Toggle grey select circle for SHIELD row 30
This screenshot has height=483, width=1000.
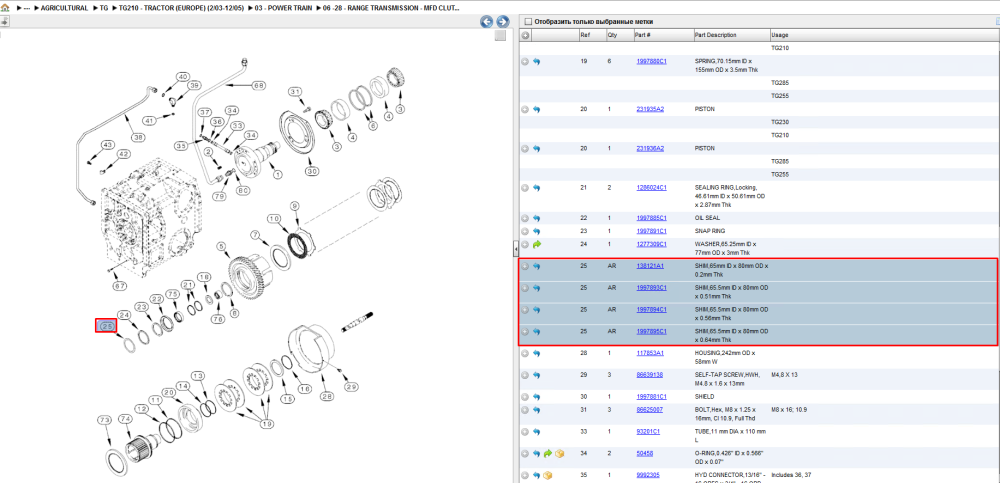[525, 397]
